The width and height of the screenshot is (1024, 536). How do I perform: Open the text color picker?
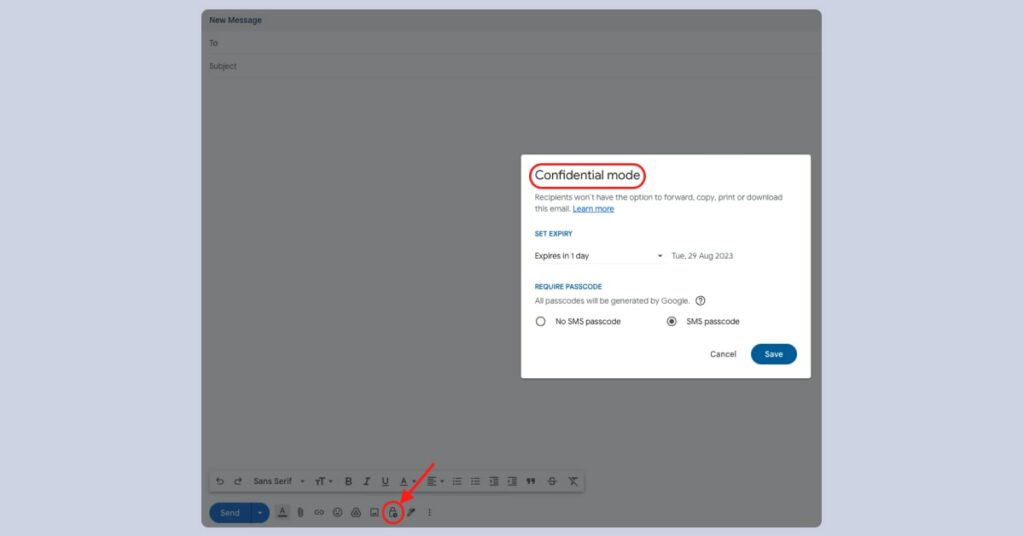pos(405,481)
